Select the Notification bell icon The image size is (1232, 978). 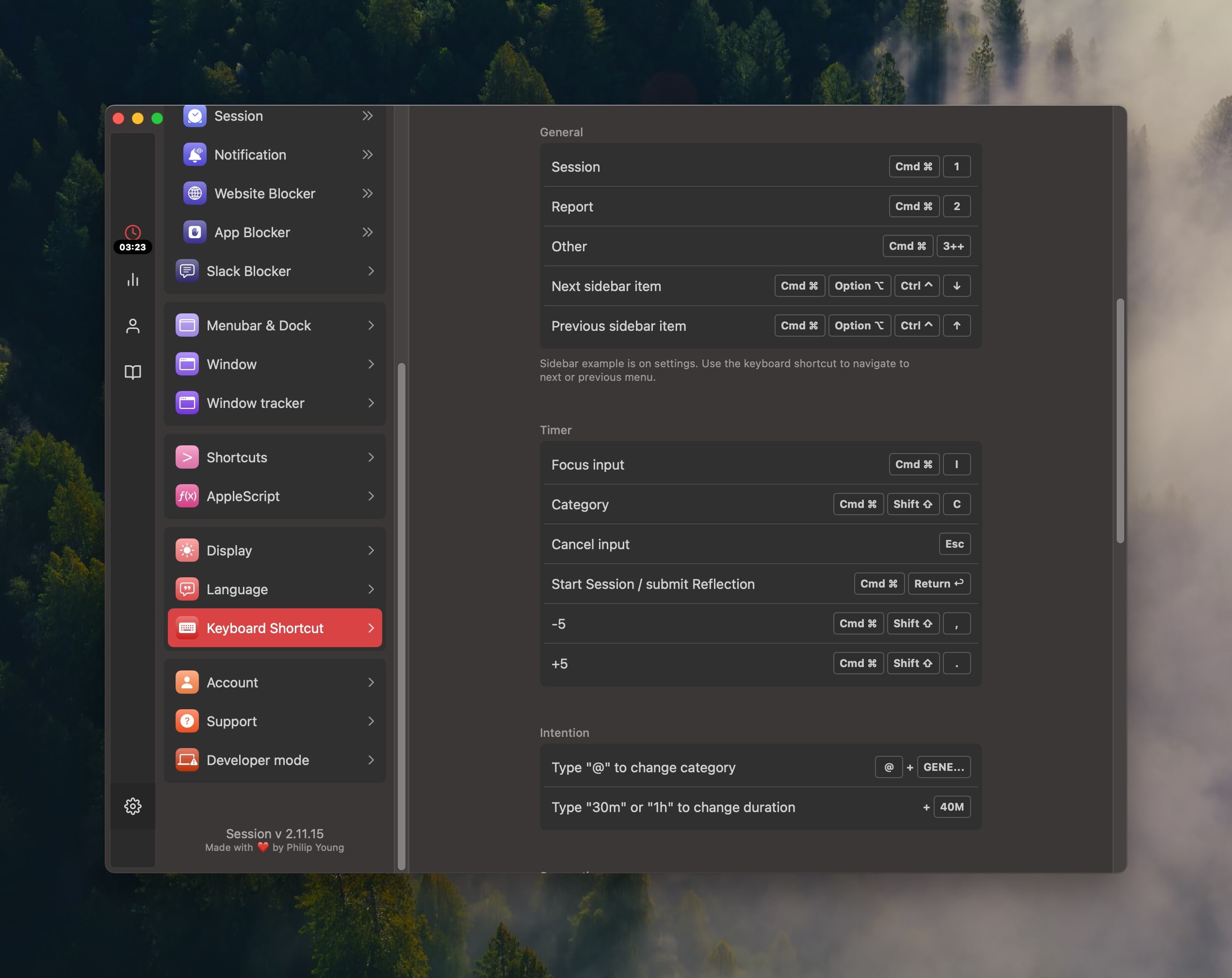[x=195, y=154]
